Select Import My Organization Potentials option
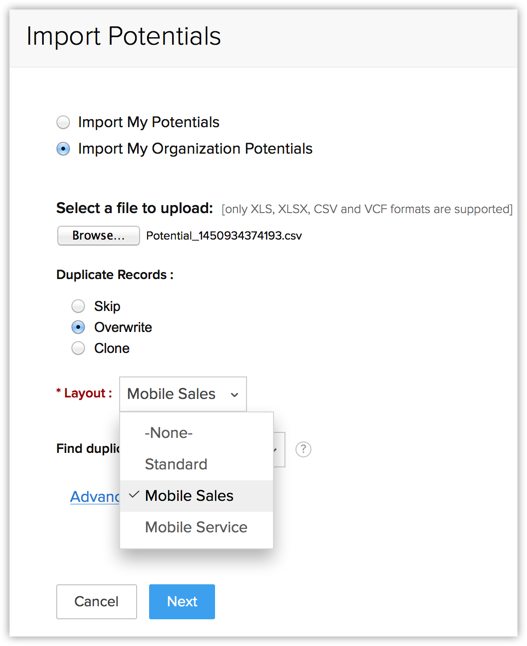The image size is (527, 646). 63,149
